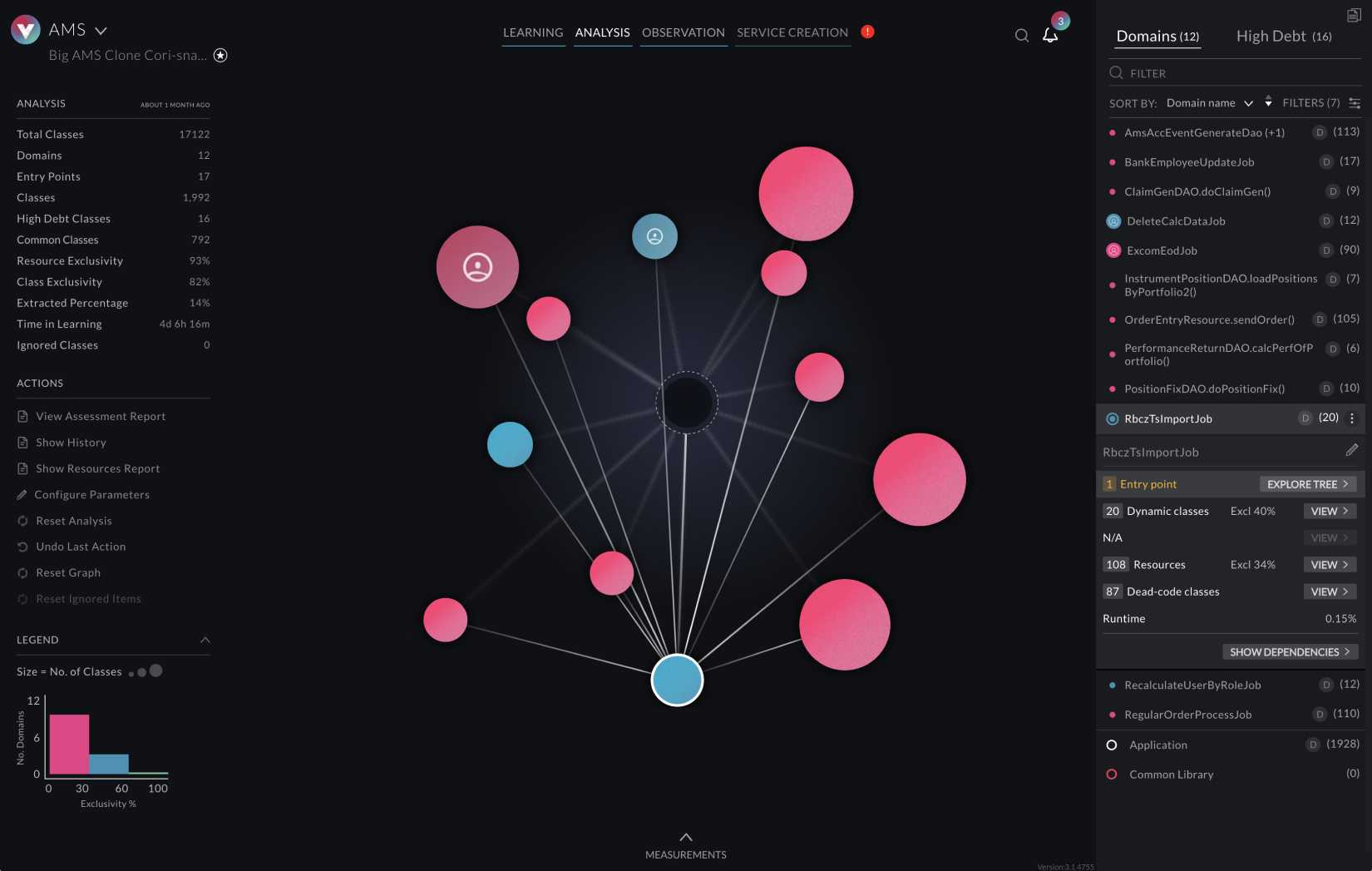Toggle the sort direction arrows
The width and height of the screenshot is (1372, 871).
pyautogui.click(x=1268, y=101)
